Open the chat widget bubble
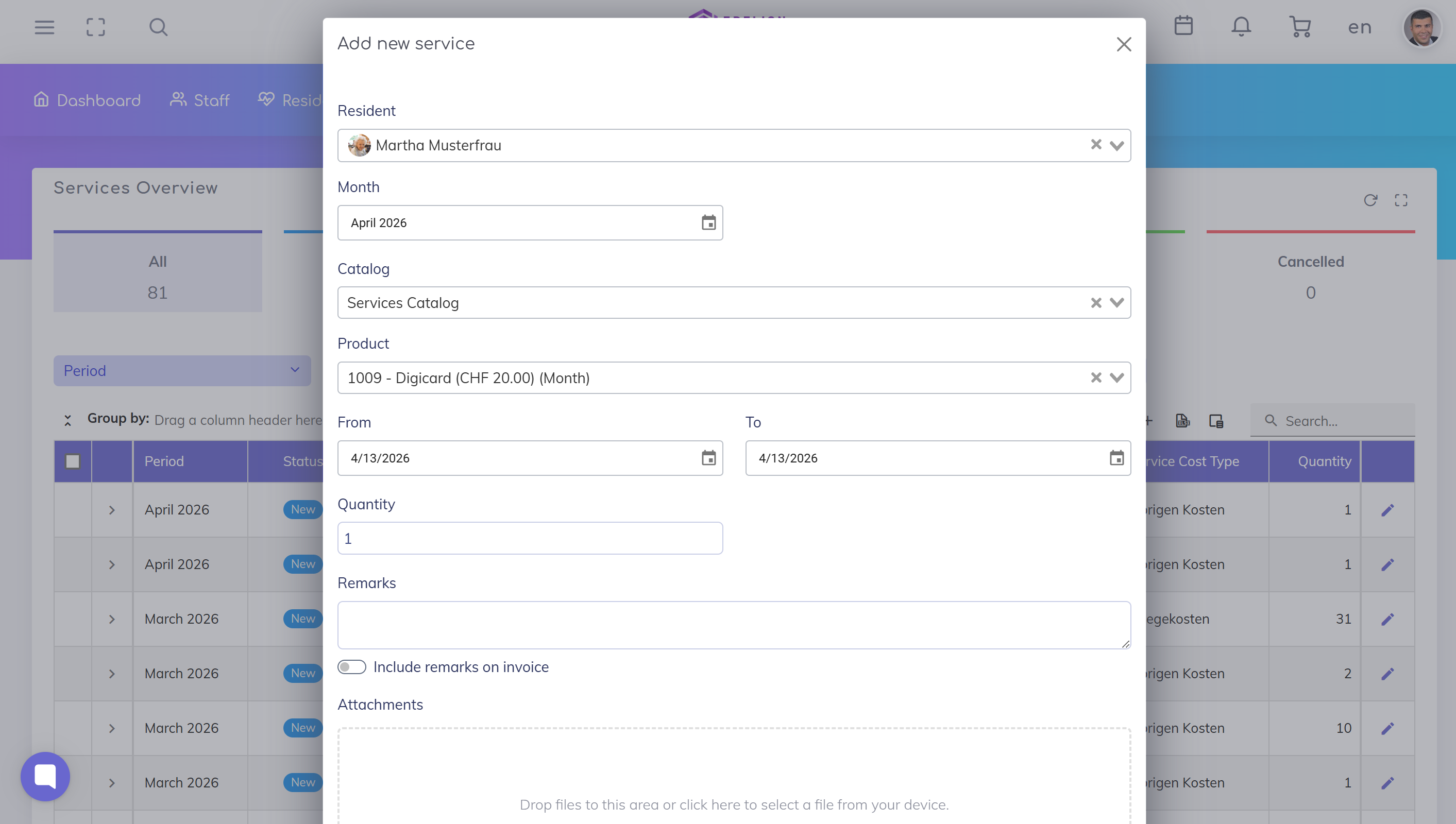1456x824 pixels. pos(45,776)
